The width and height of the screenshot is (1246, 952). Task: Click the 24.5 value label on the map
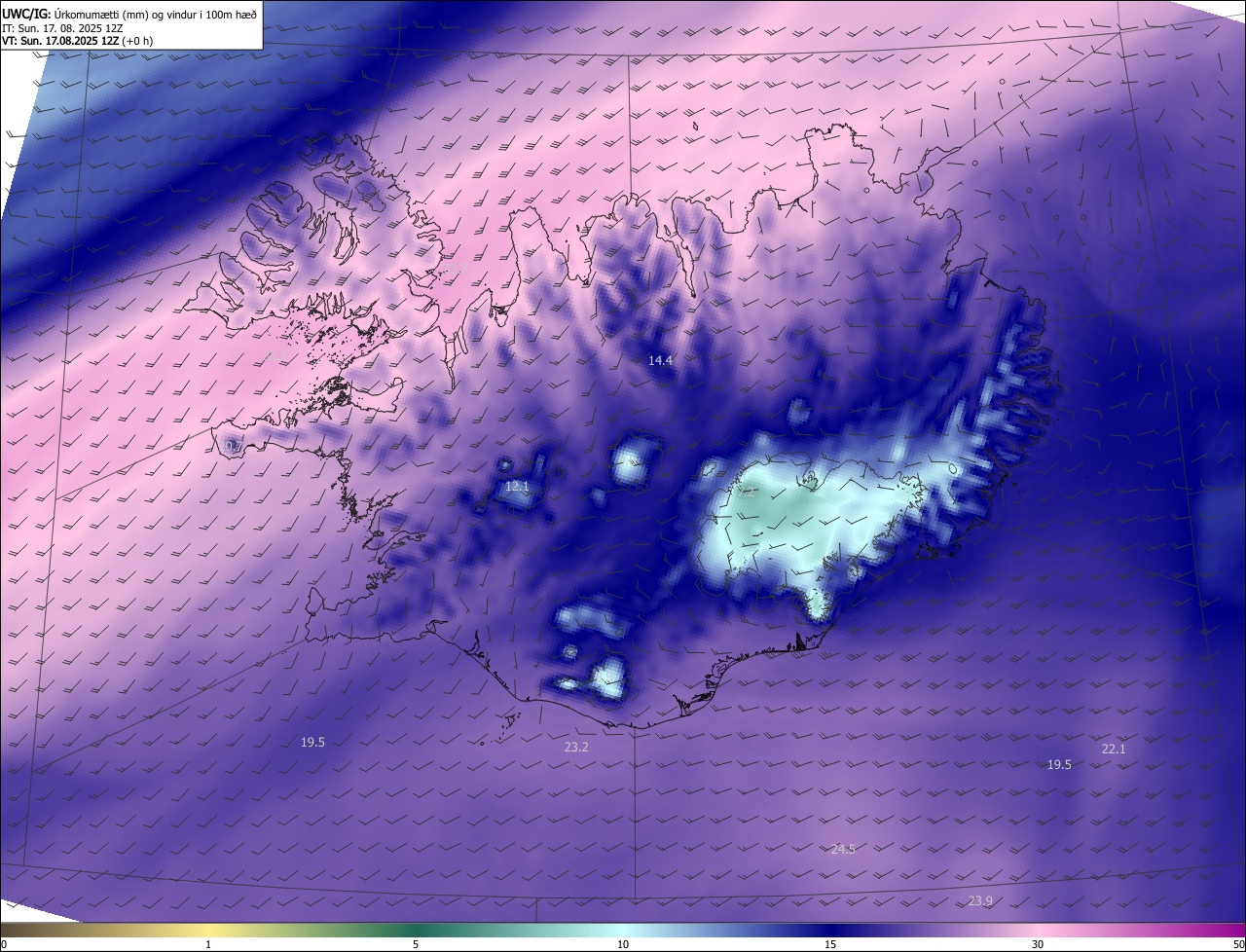pyautogui.click(x=843, y=849)
